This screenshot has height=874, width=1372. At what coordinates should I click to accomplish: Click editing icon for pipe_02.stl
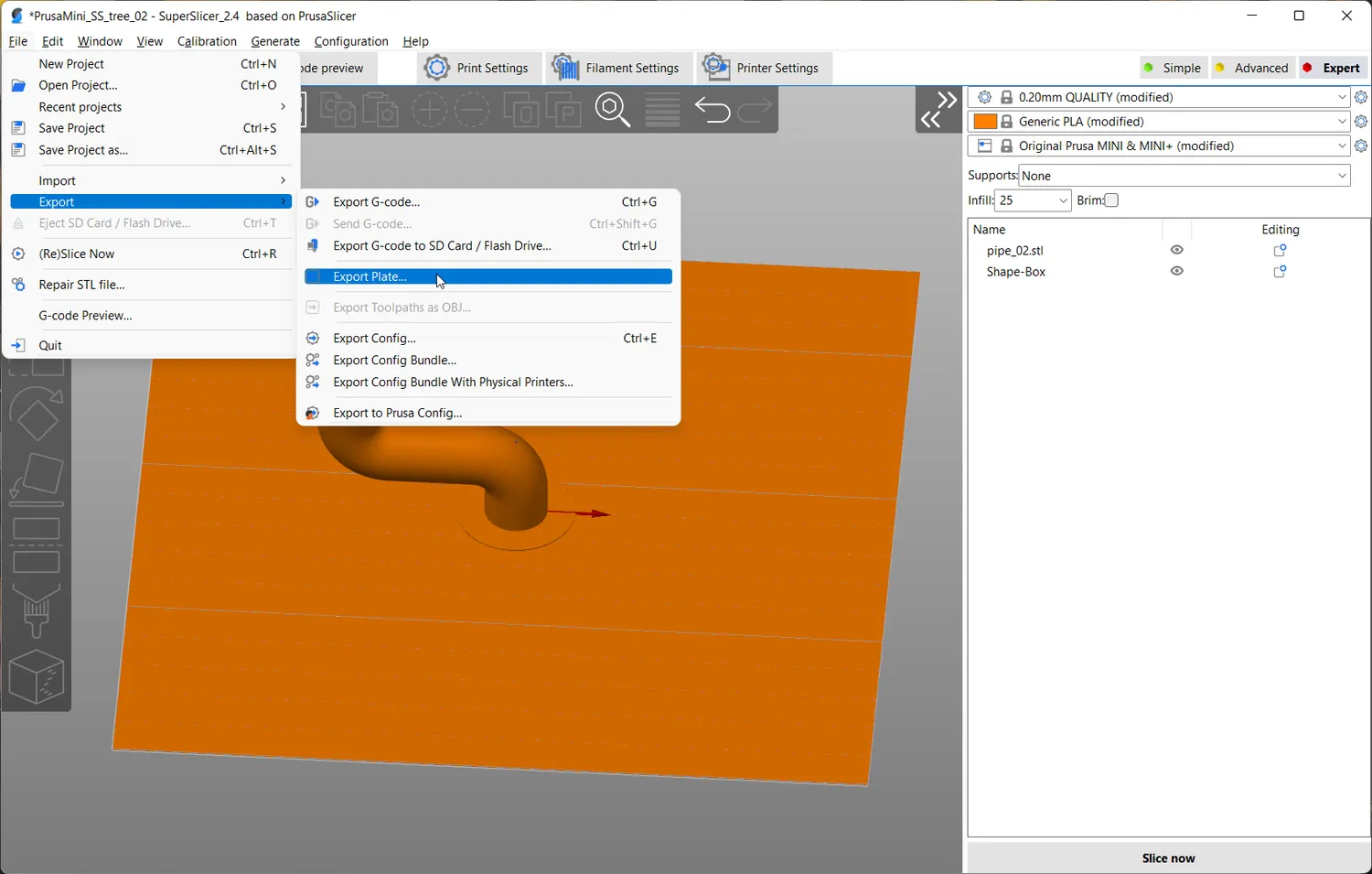pos(1280,251)
